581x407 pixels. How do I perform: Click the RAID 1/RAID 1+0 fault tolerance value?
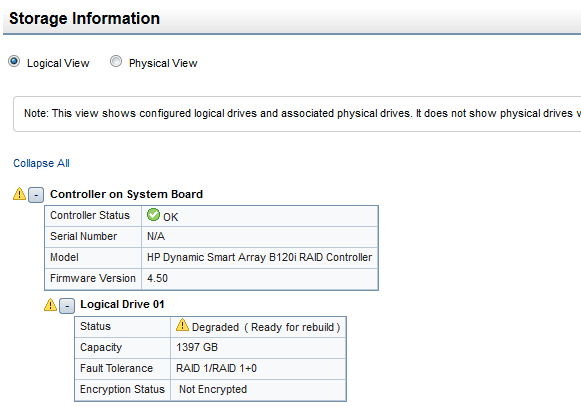pyautogui.click(x=216, y=368)
